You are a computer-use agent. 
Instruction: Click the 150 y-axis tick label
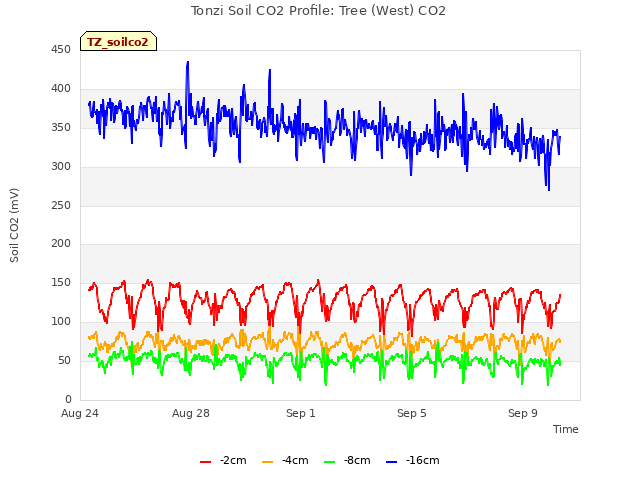(61, 282)
